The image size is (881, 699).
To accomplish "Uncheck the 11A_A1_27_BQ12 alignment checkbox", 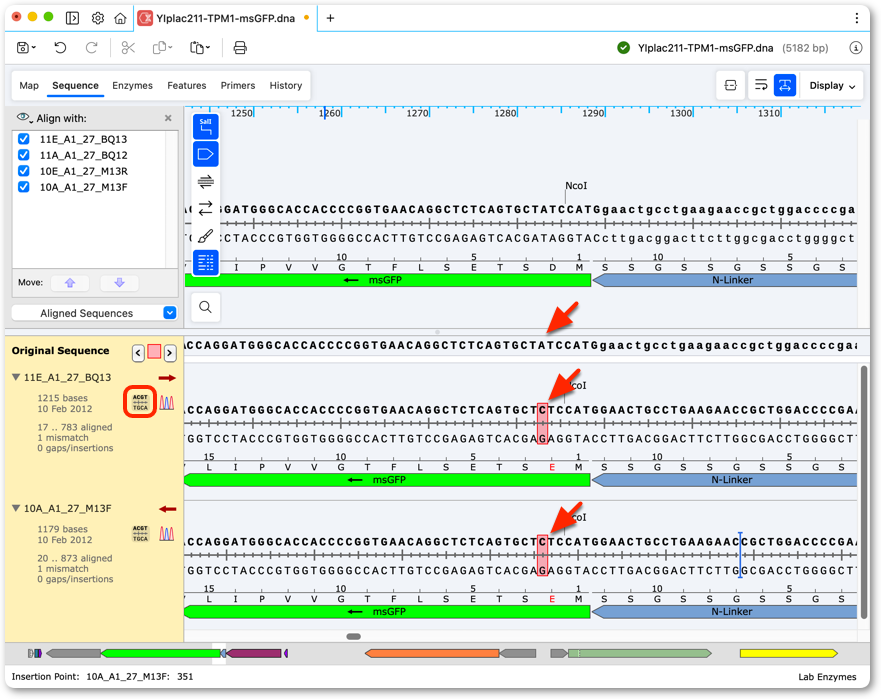I will (x=24, y=155).
